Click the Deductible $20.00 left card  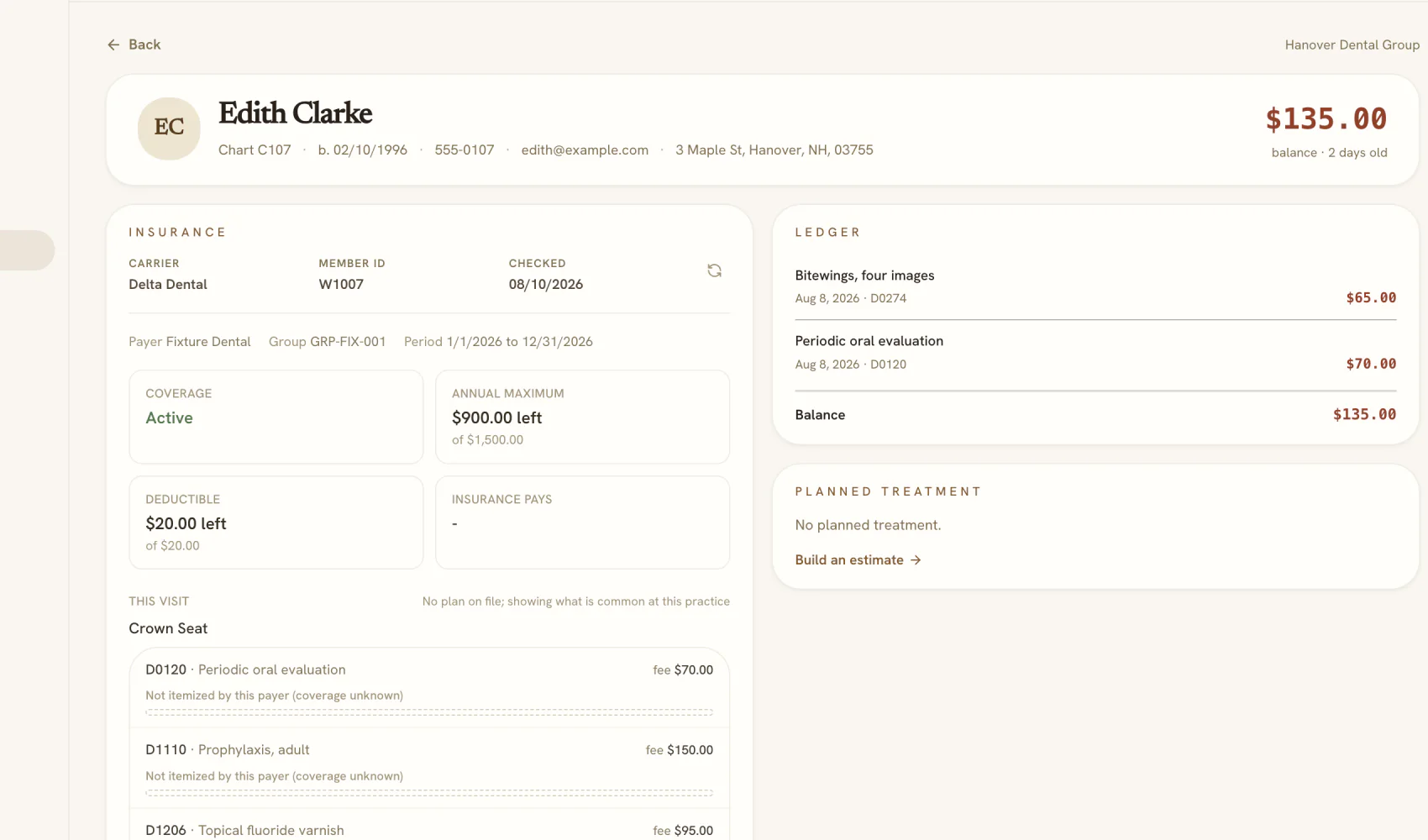point(276,522)
